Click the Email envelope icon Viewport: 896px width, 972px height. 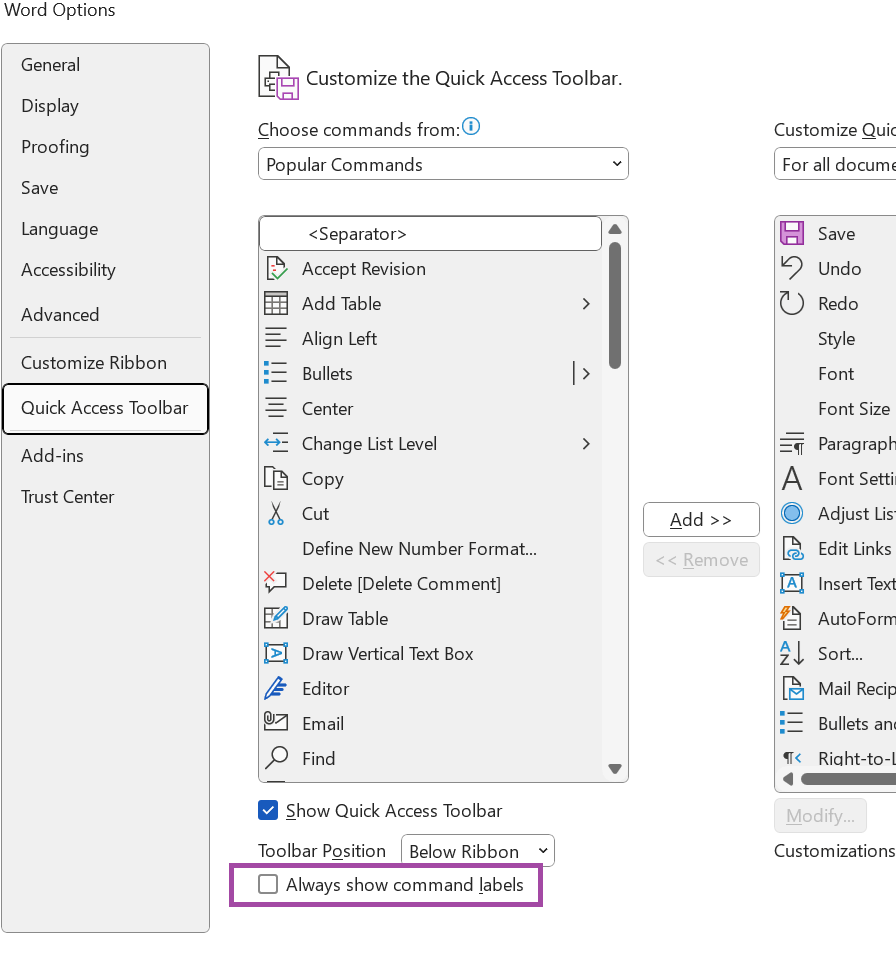[x=276, y=723]
